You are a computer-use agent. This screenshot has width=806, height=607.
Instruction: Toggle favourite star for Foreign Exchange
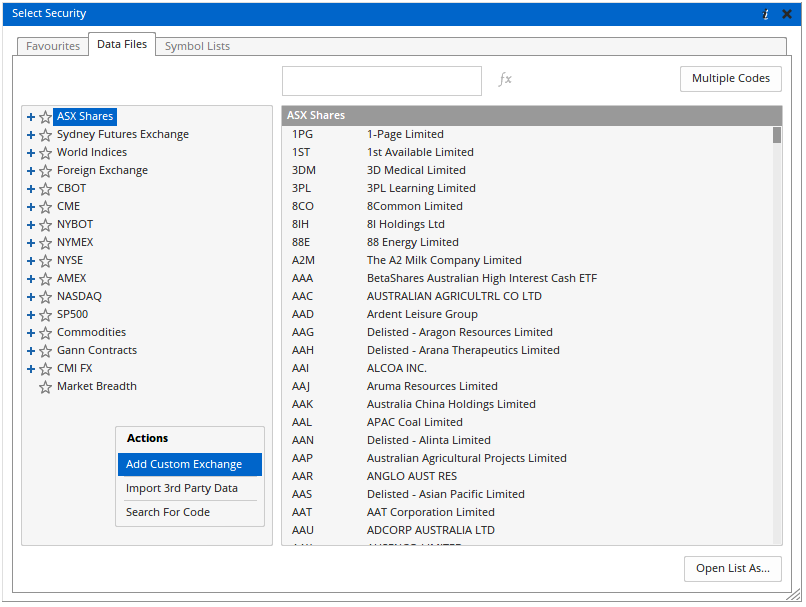(45, 171)
